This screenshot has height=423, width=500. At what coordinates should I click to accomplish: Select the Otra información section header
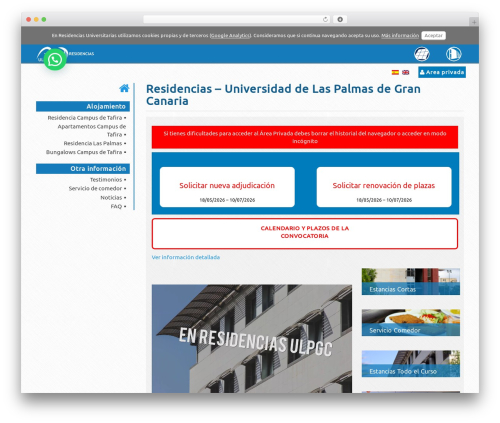click(x=83, y=169)
